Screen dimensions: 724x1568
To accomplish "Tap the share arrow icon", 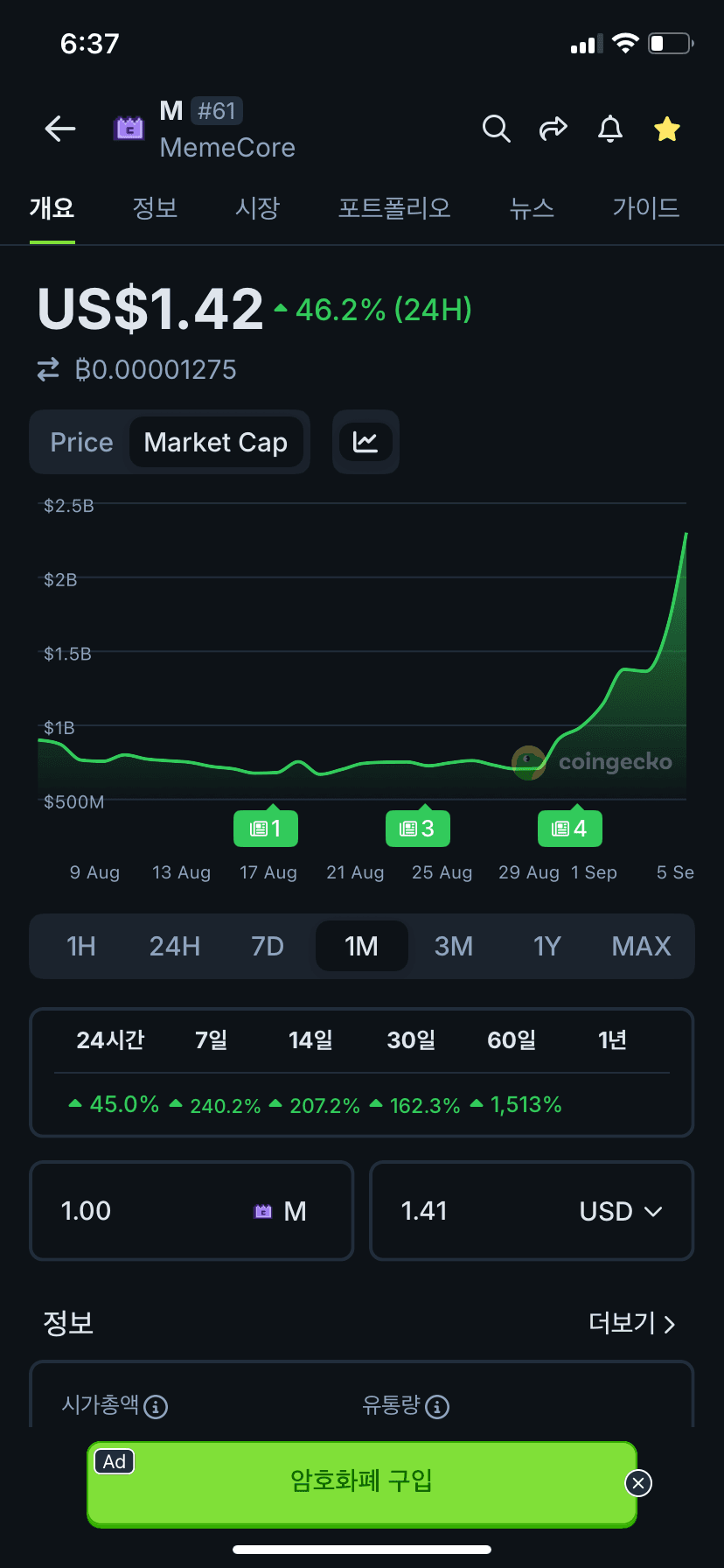I will point(553,129).
